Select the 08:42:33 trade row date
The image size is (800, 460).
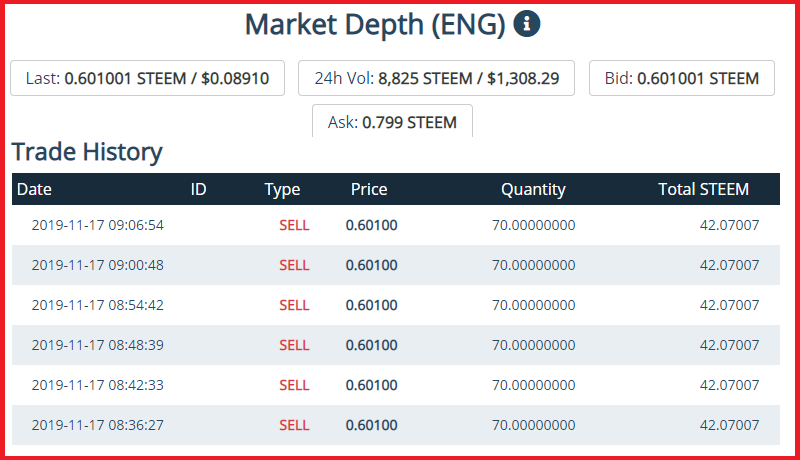[97, 385]
